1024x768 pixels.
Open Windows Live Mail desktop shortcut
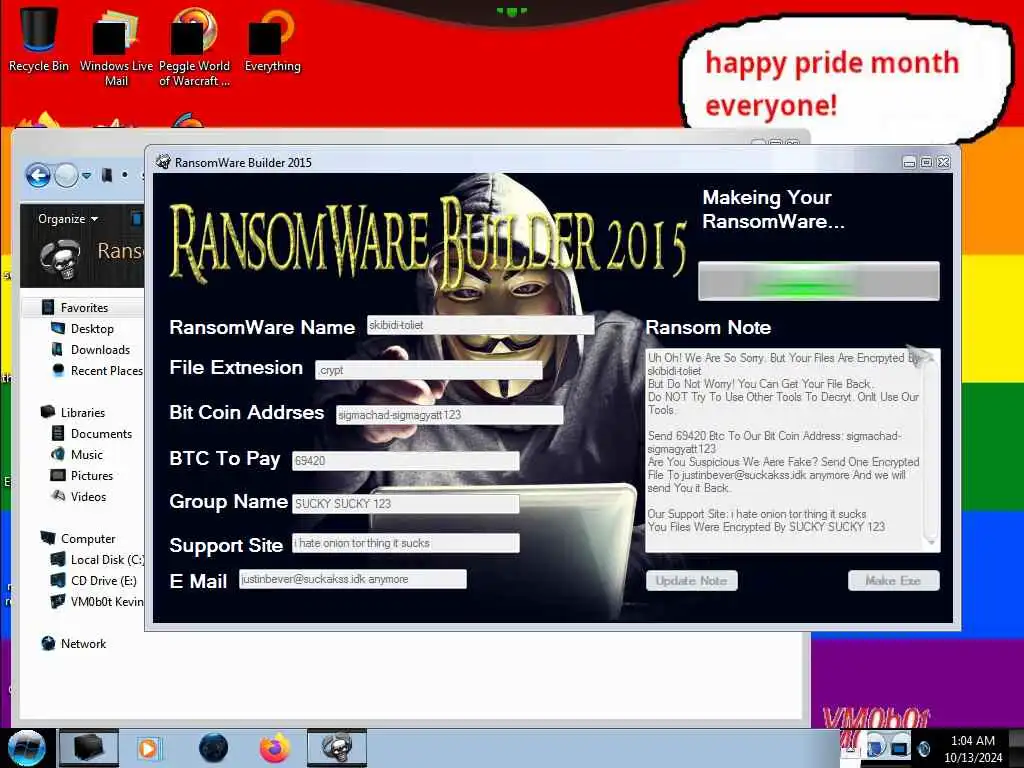pos(116,46)
